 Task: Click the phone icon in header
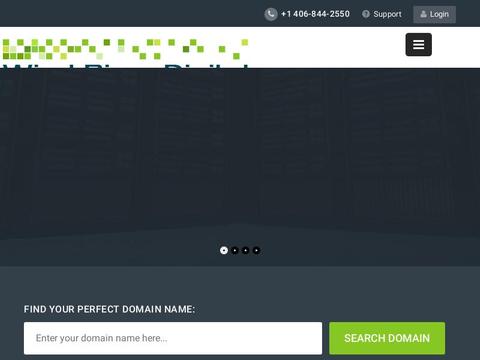click(271, 14)
